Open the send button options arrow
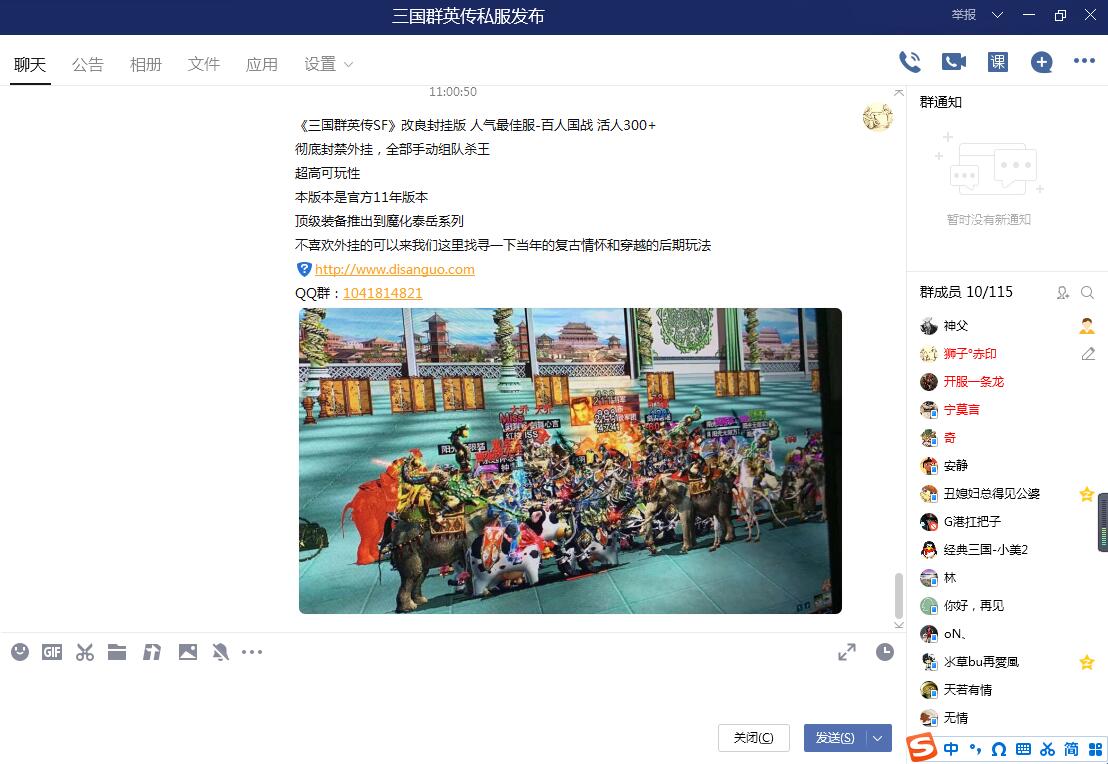The width and height of the screenshot is (1108, 764). tap(878, 738)
